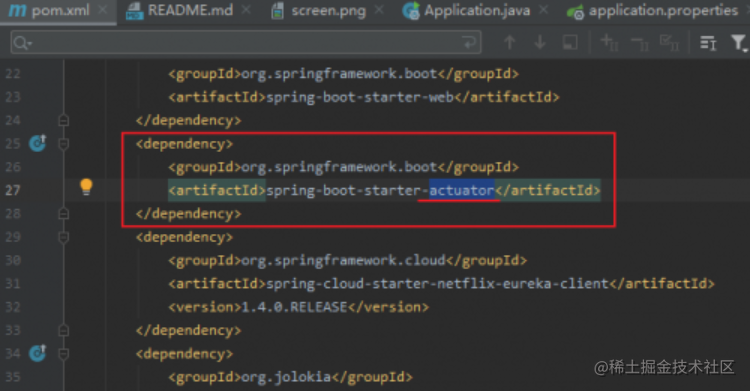Image resolution: width=750 pixels, height=391 pixels.
Task: Open the search filter icon
Action: [x=739, y=43]
